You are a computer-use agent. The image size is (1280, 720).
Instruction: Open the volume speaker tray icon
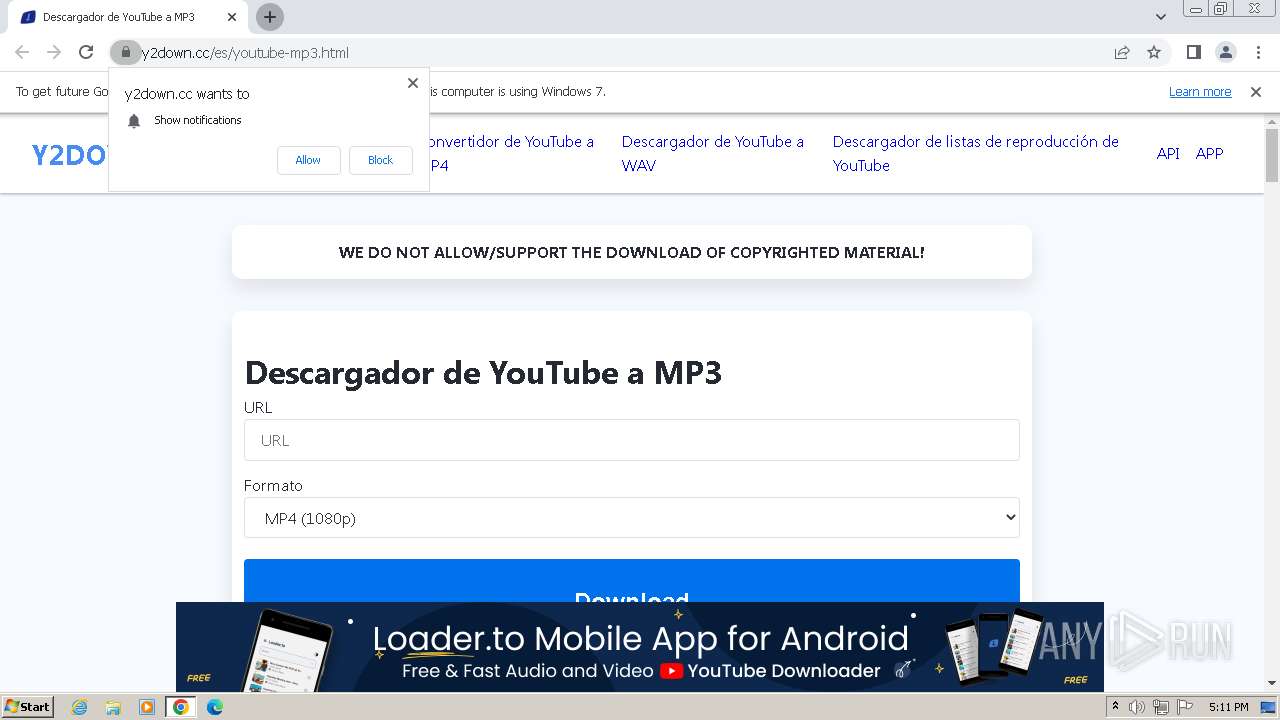[x=1137, y=707]
